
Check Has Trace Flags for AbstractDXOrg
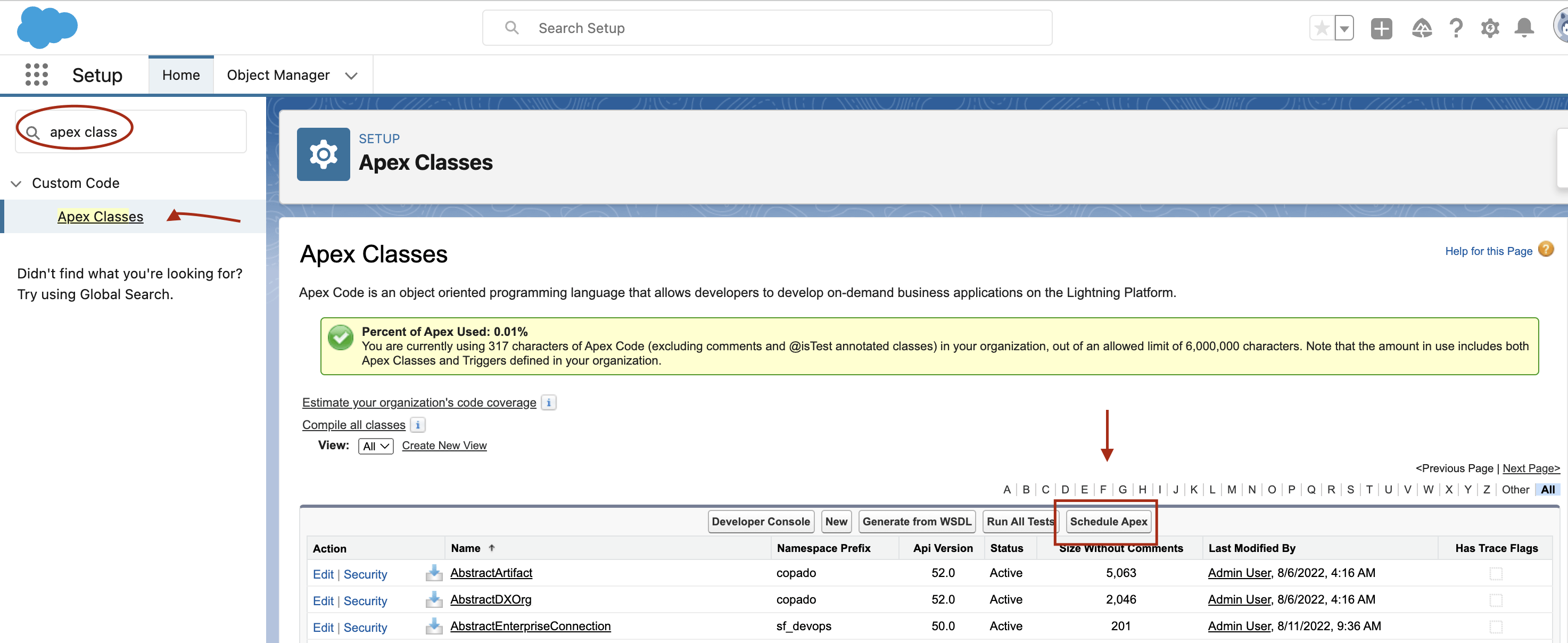click(x=1496, y=599)
